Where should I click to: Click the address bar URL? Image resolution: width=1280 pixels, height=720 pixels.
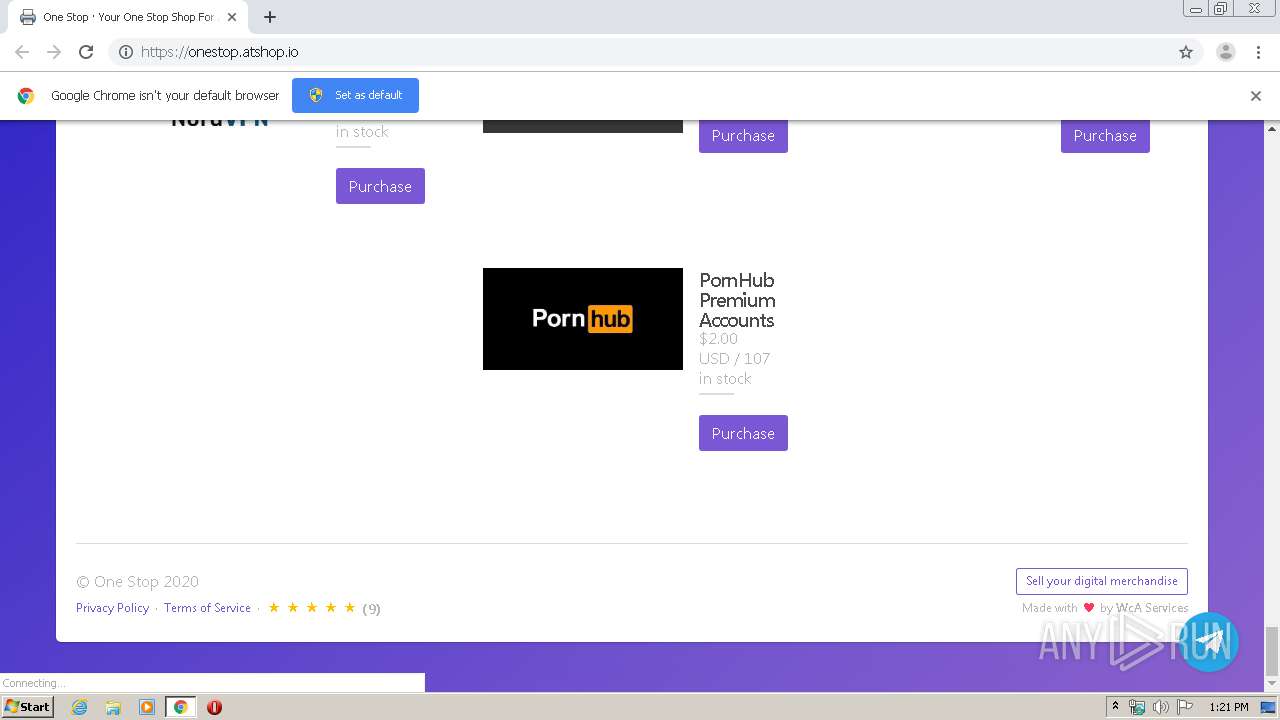219,52
